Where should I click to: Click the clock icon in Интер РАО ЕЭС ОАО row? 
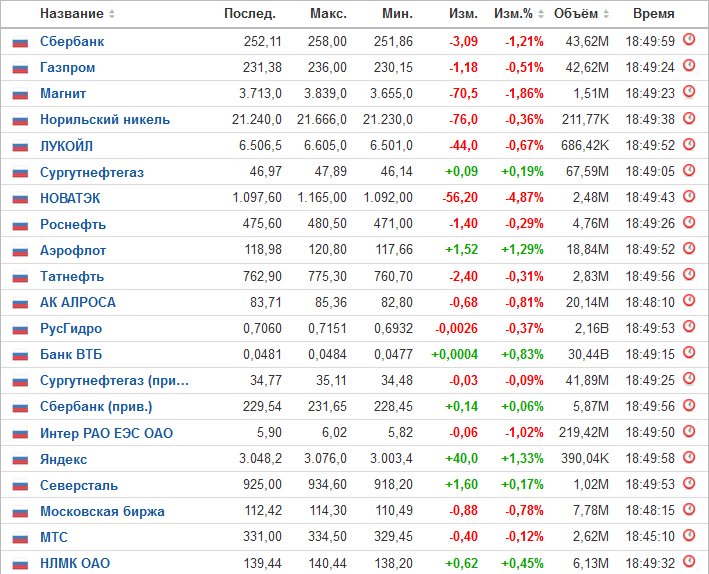[x=689, y=431]
